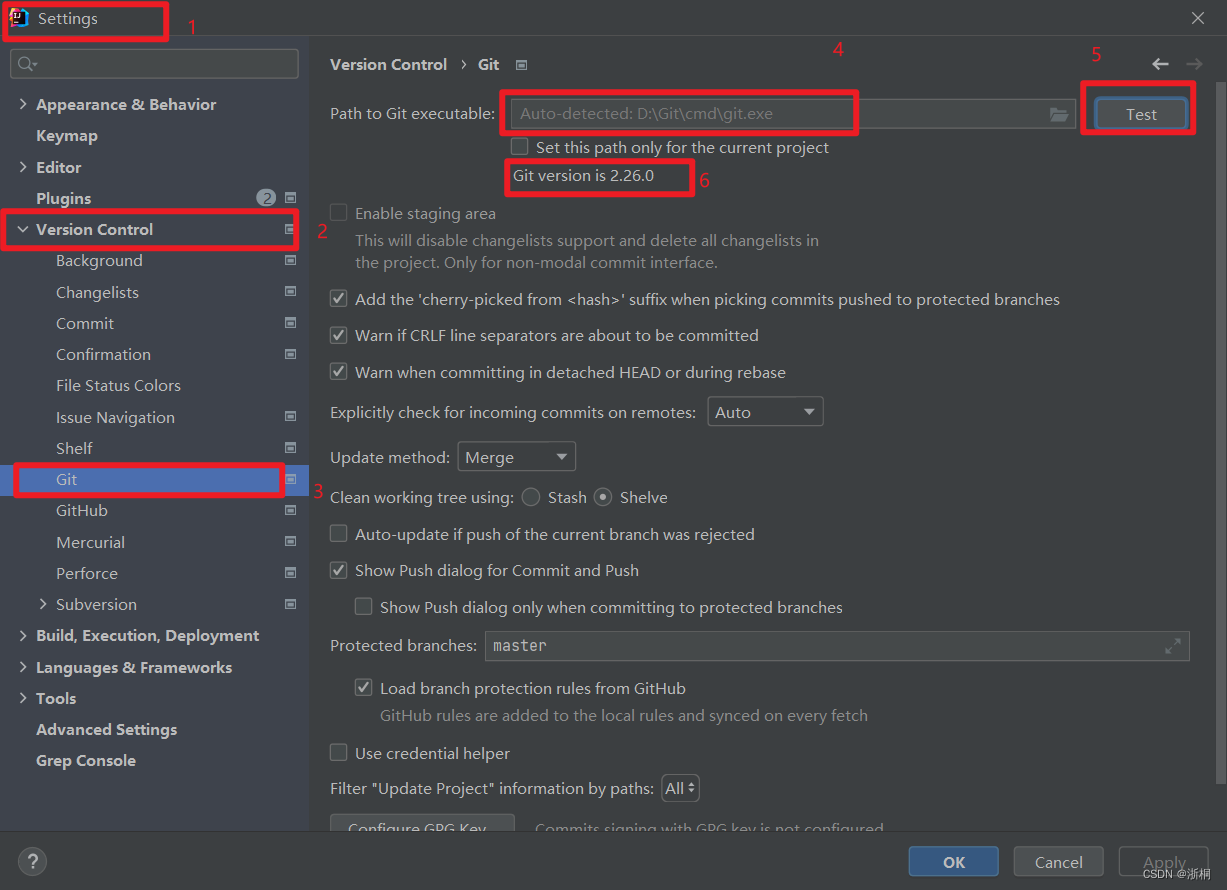Screen dimensions: 1227x890
Task: Click the Path to Git executable field
Action: [792, 114]
